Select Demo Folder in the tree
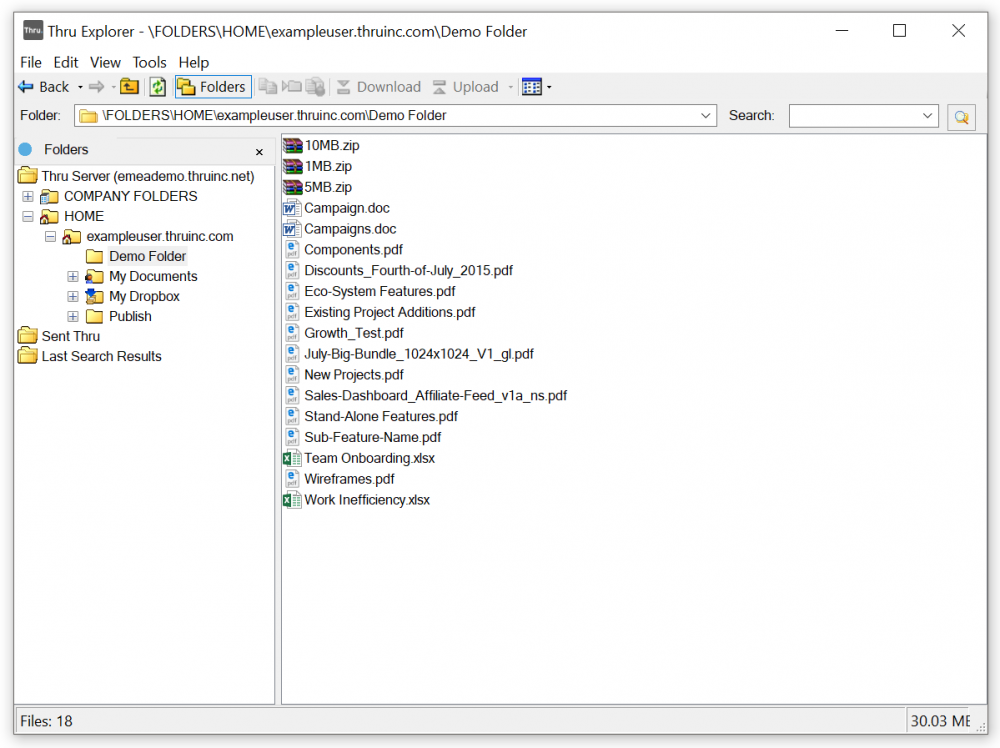This screenshot has width=1000, height=748. pos(147,256)
